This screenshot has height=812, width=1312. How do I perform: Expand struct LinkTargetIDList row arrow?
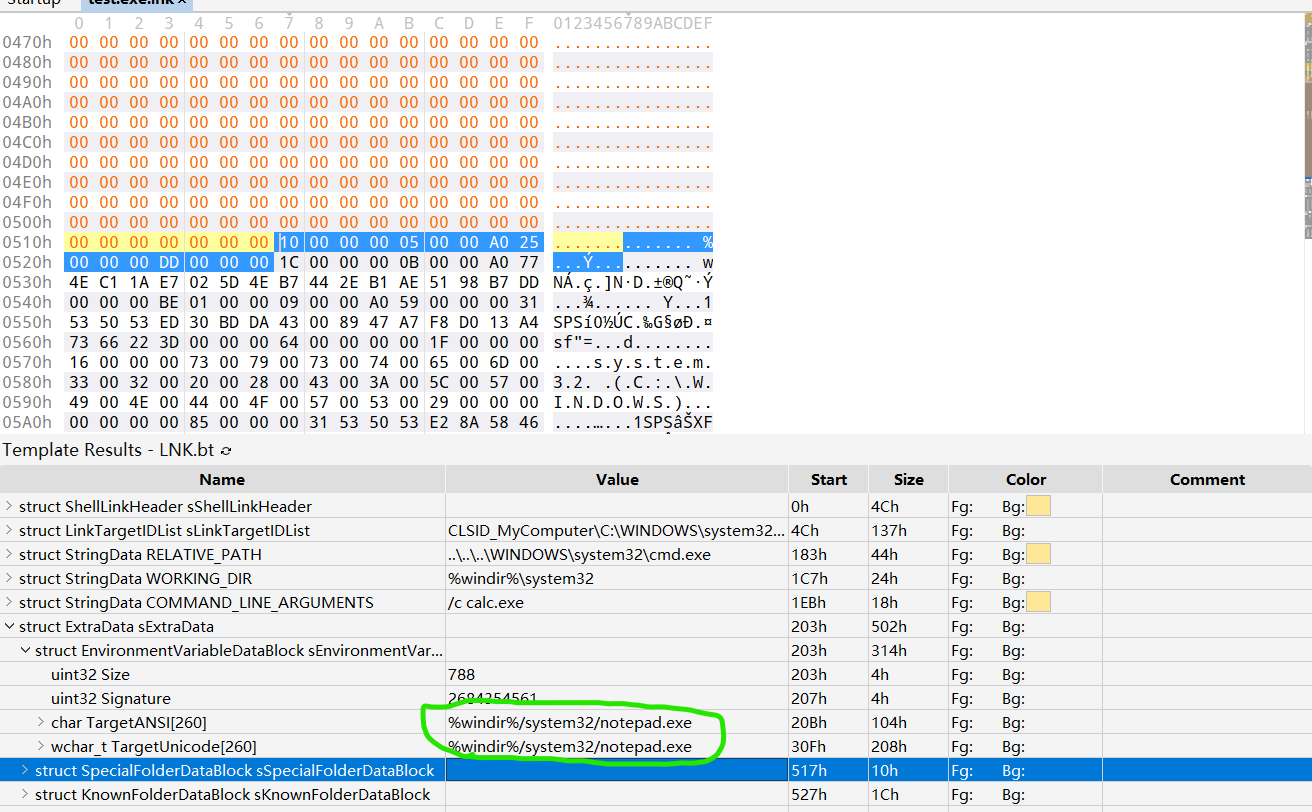tap(10, 531)
